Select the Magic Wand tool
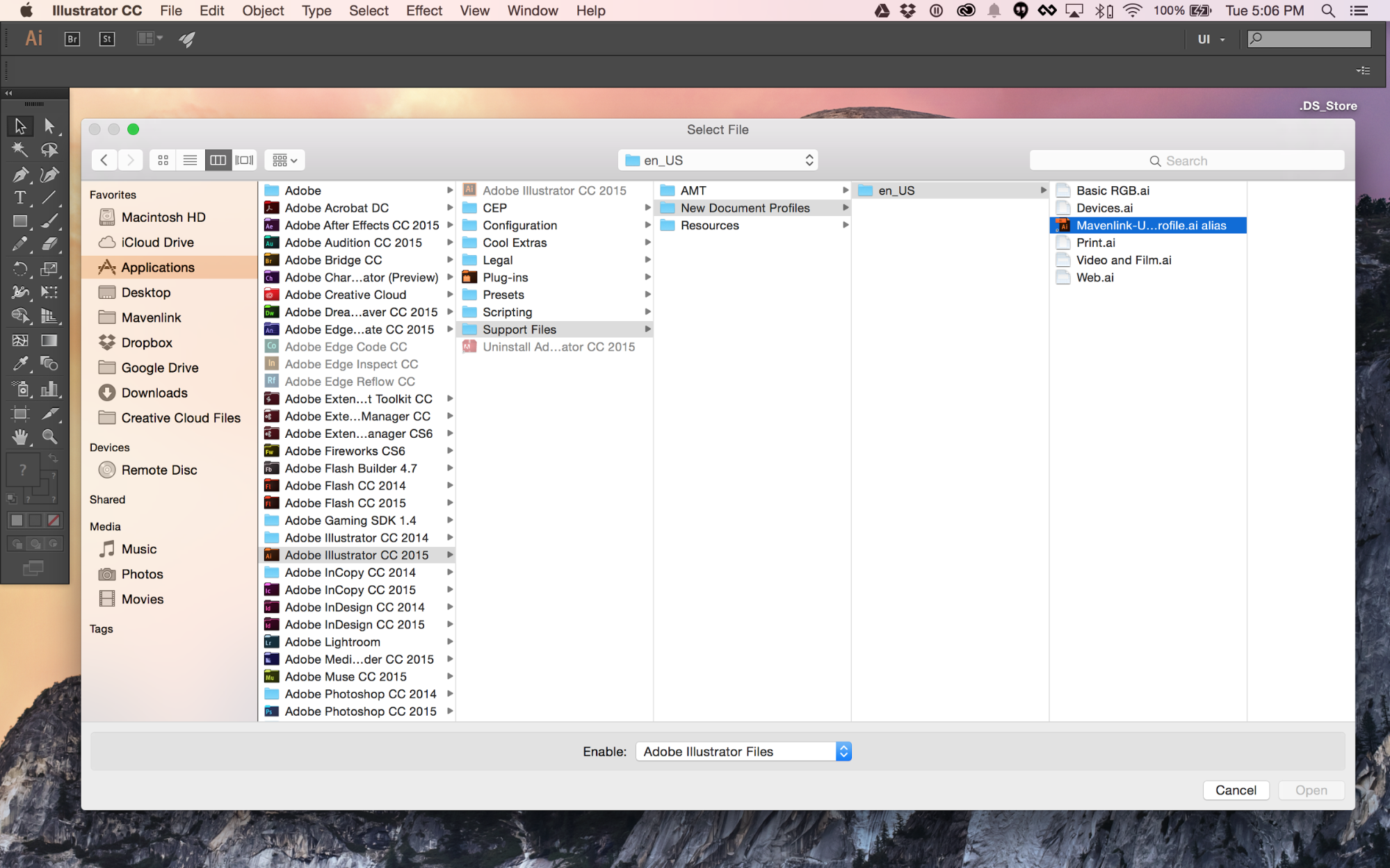This screenshot has width=1390, height=868. click(x=19, y=149)
